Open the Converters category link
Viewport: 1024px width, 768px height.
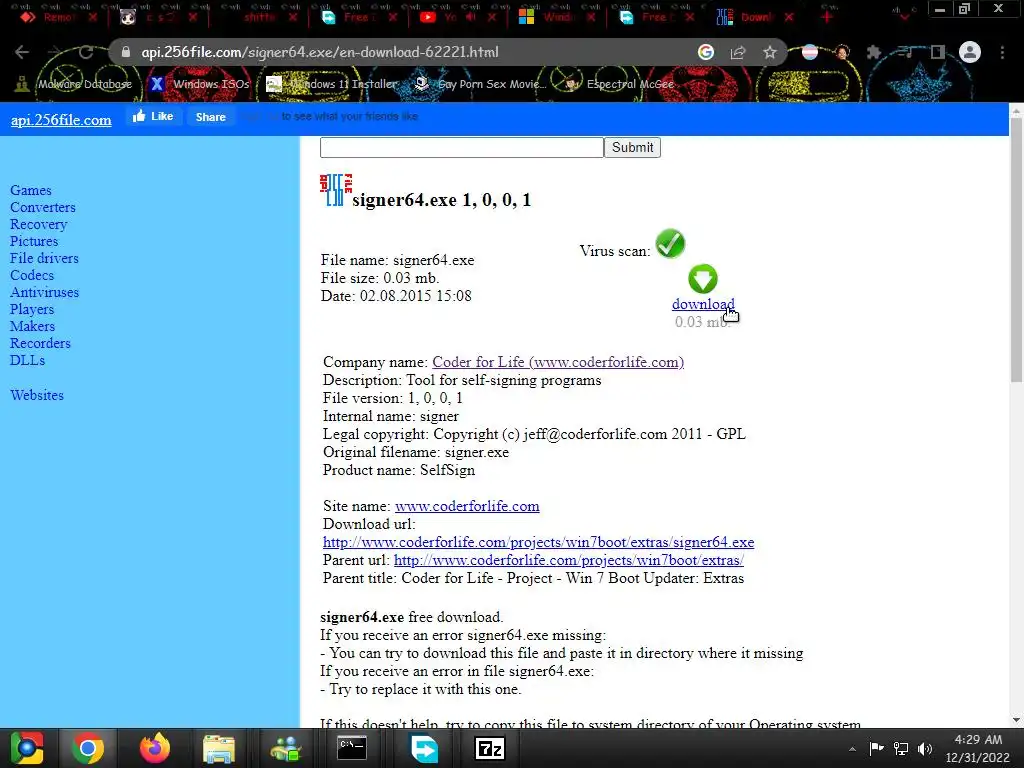point(42,207)
